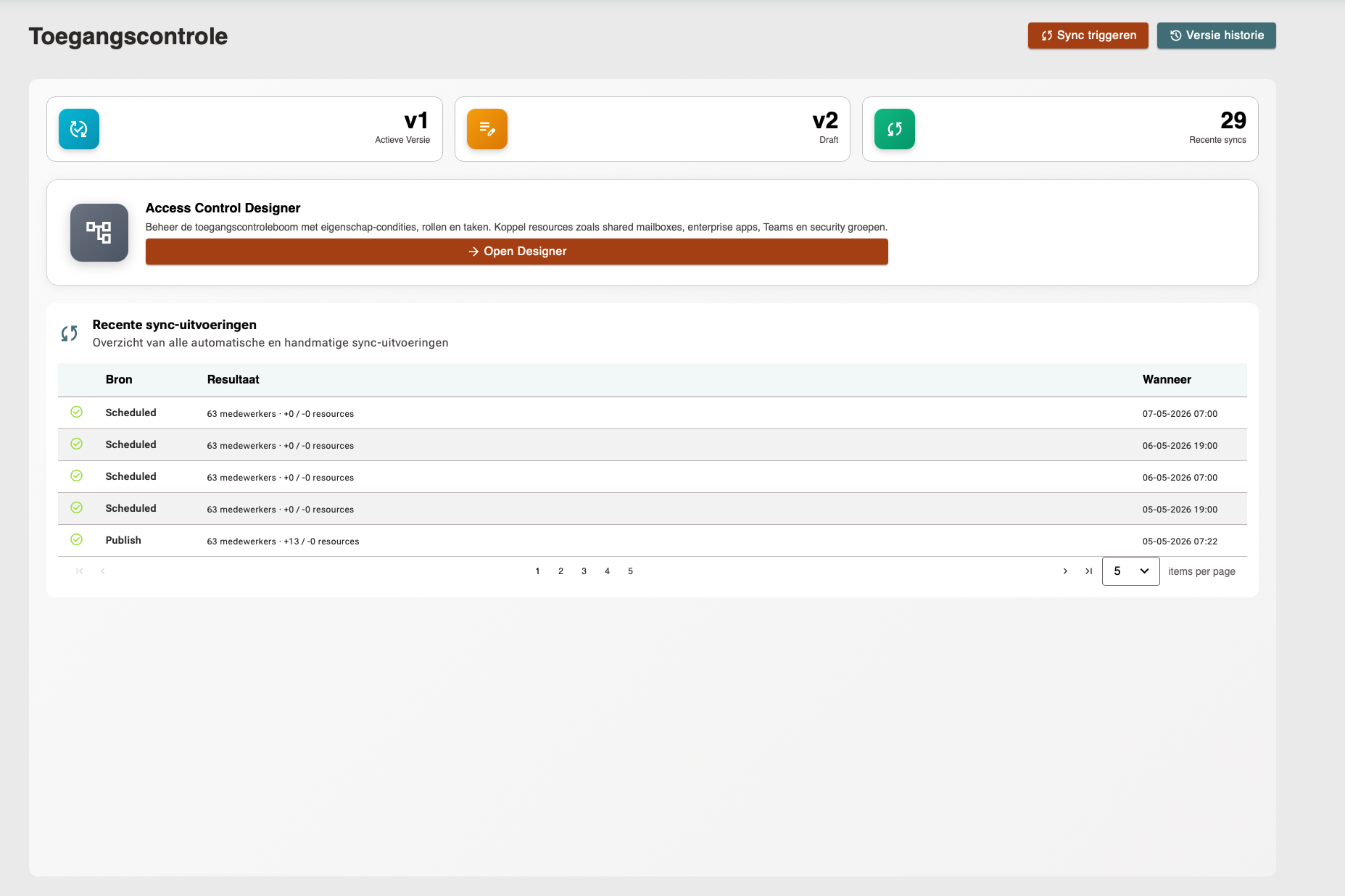Go to the previous page arrow

[x=103, y=571]
